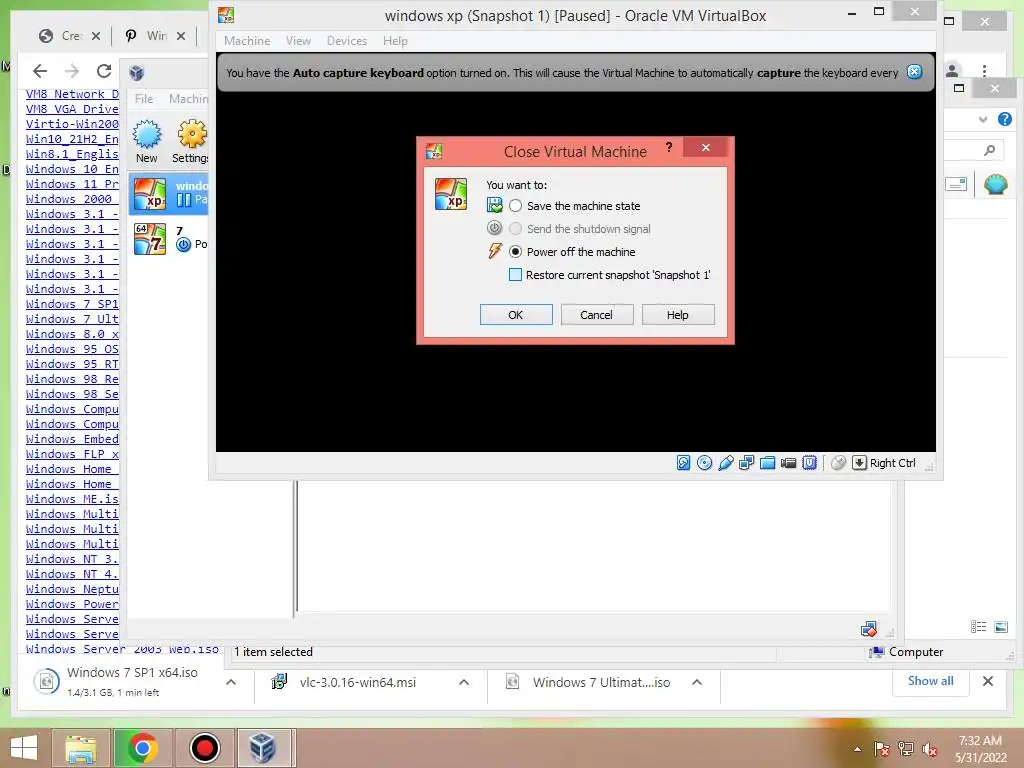Open the Windows Start button

[x=24, y=748]
